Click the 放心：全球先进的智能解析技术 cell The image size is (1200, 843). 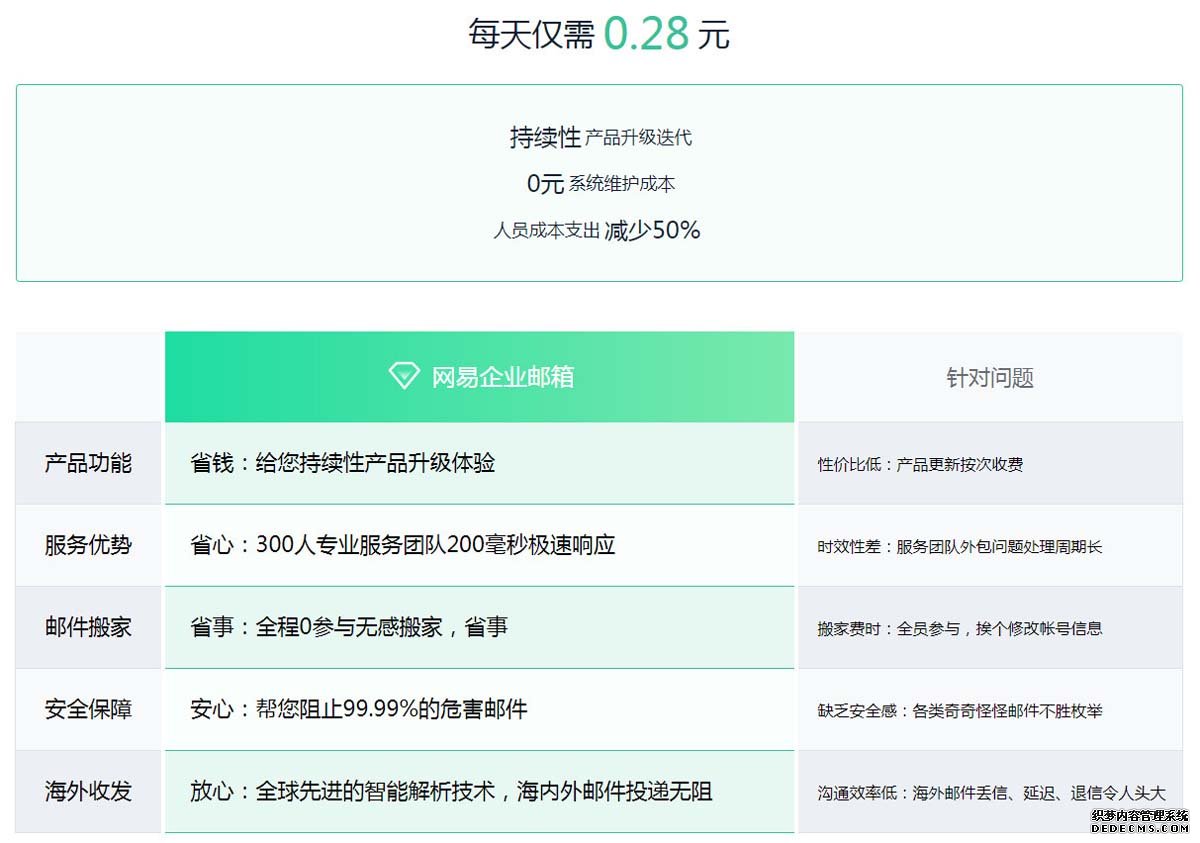480,791
